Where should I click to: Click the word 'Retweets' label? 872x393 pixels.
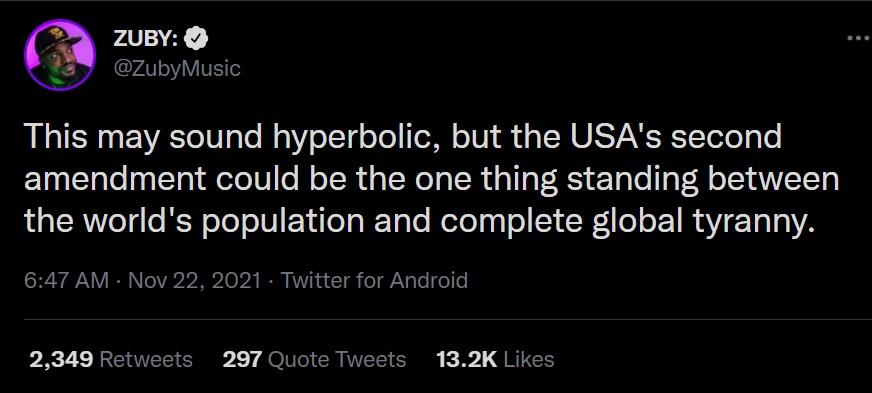coord(146,359)
